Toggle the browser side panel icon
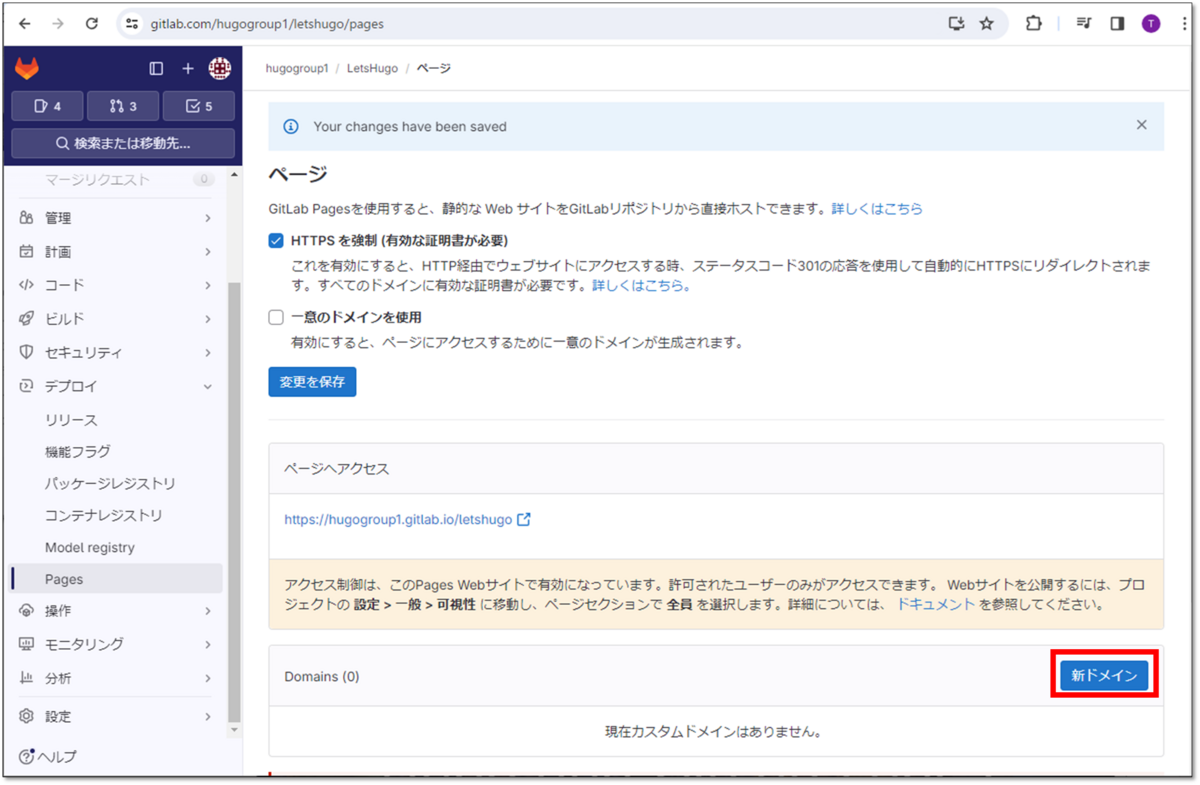 [x=1118, y=23]
